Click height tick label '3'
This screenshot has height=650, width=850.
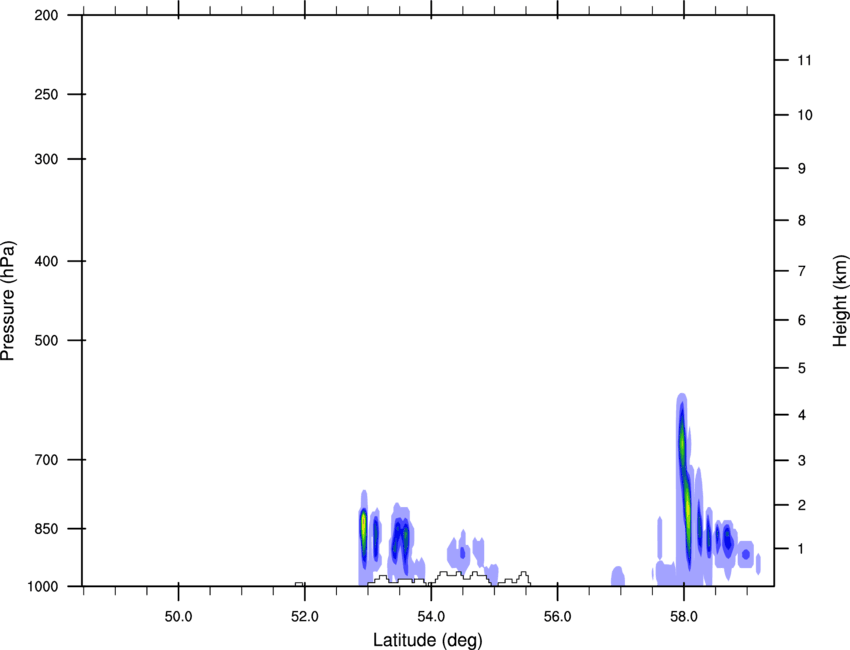pos(802,461)
